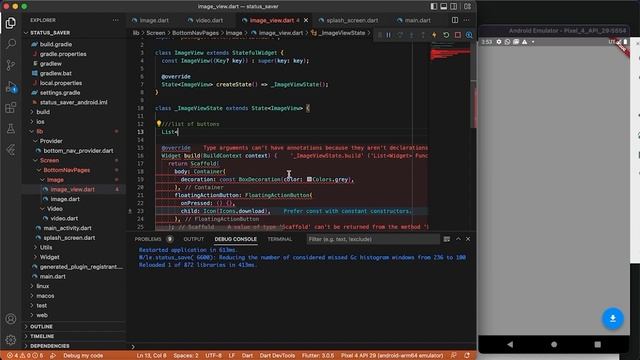
Task: Open the Testing flask view
Action: [11, 129]
